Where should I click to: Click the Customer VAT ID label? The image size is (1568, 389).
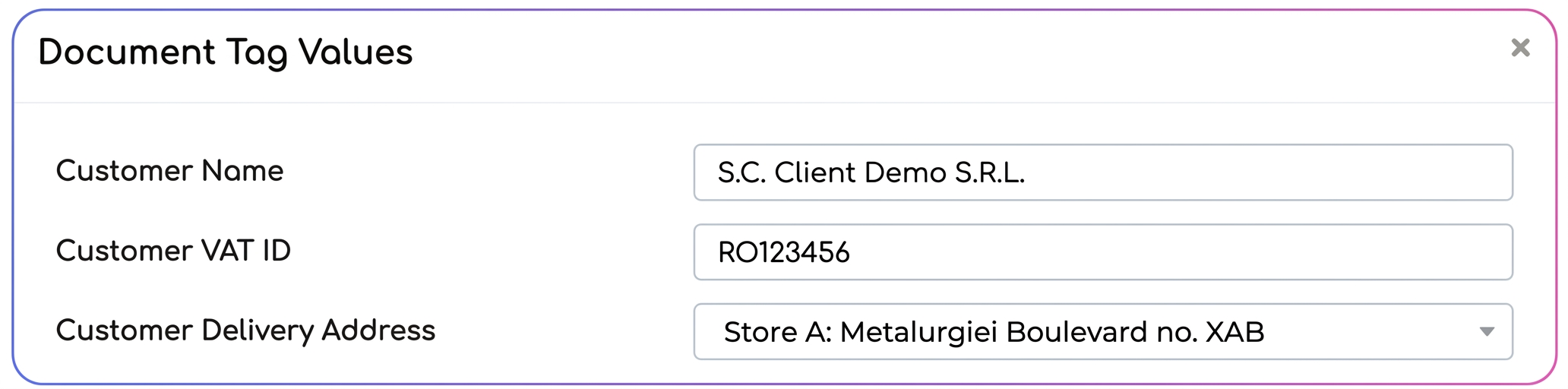(x=173, y=251)
